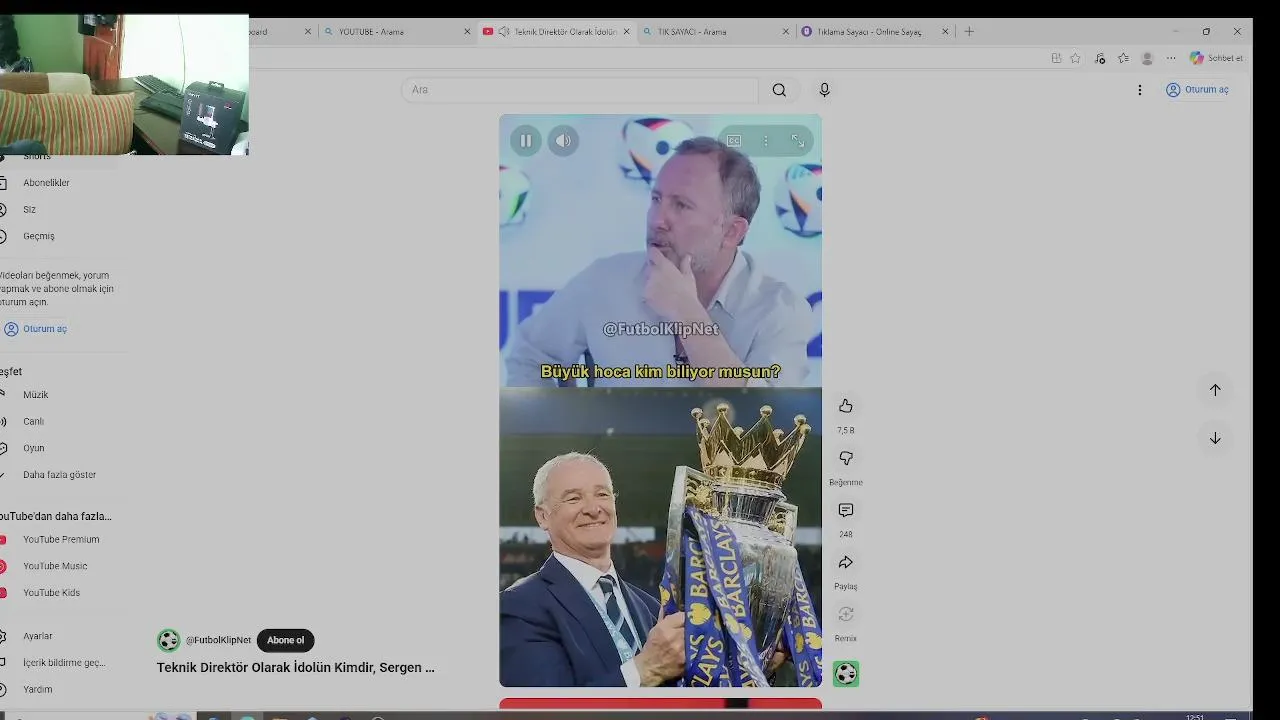Open Canlı in the Keşfet section
This screenshot has height=720, width=1280.
click(x=33, y=422)
